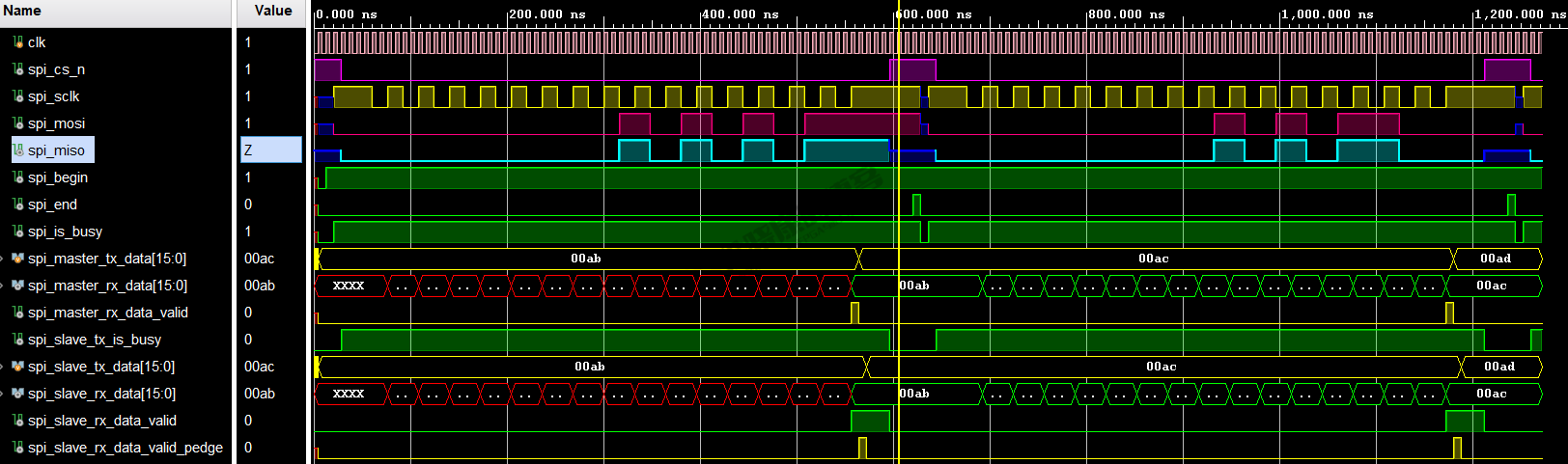Click the spi_begin signal icon

(x=18, y=177)
